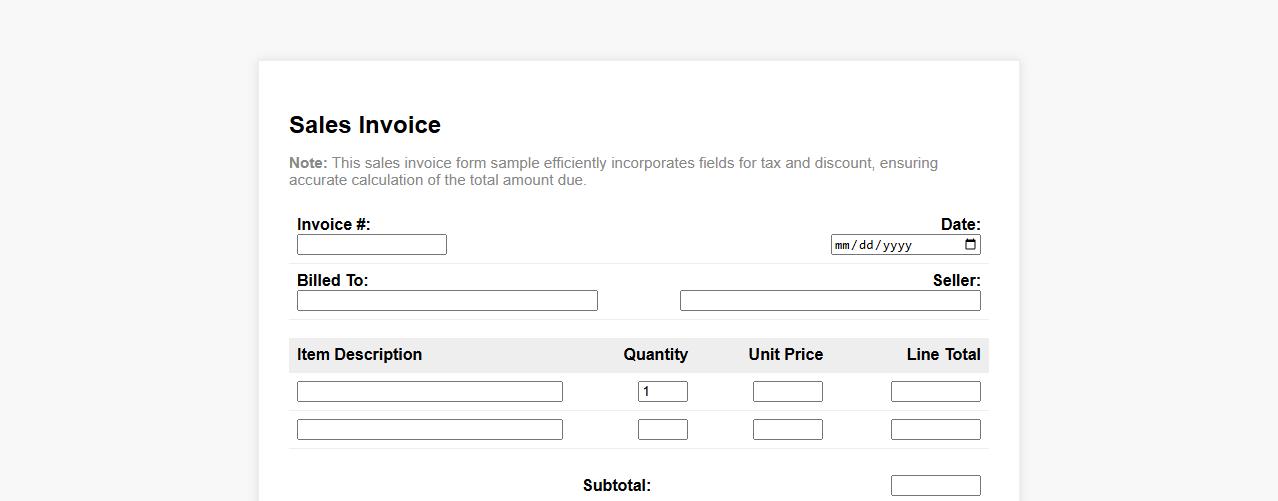This screenshot has height=501, width=1278.
Task: Click the empty second row Quantity field
Action: click(x=663, y=430)
